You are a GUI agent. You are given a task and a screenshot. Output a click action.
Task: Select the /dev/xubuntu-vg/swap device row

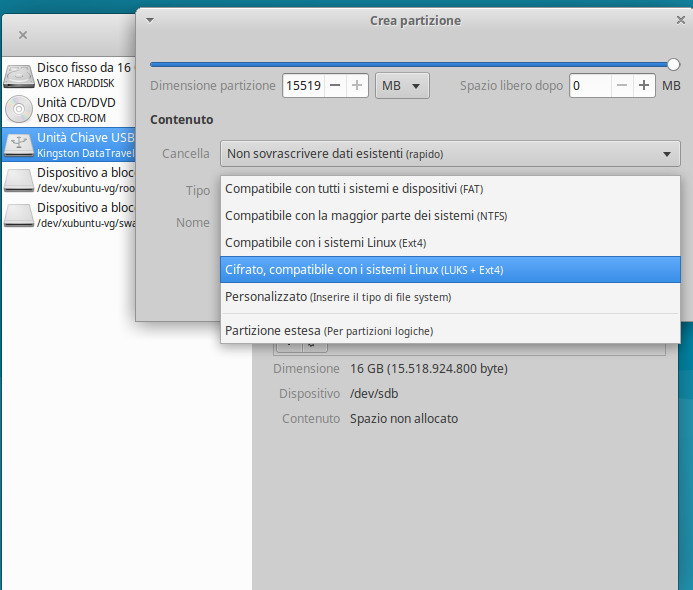pyautogui.click(x=69, y=214)
